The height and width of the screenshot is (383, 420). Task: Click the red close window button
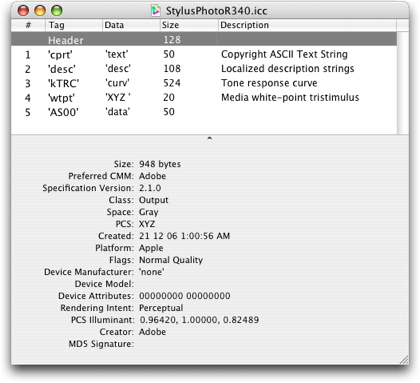23,11
